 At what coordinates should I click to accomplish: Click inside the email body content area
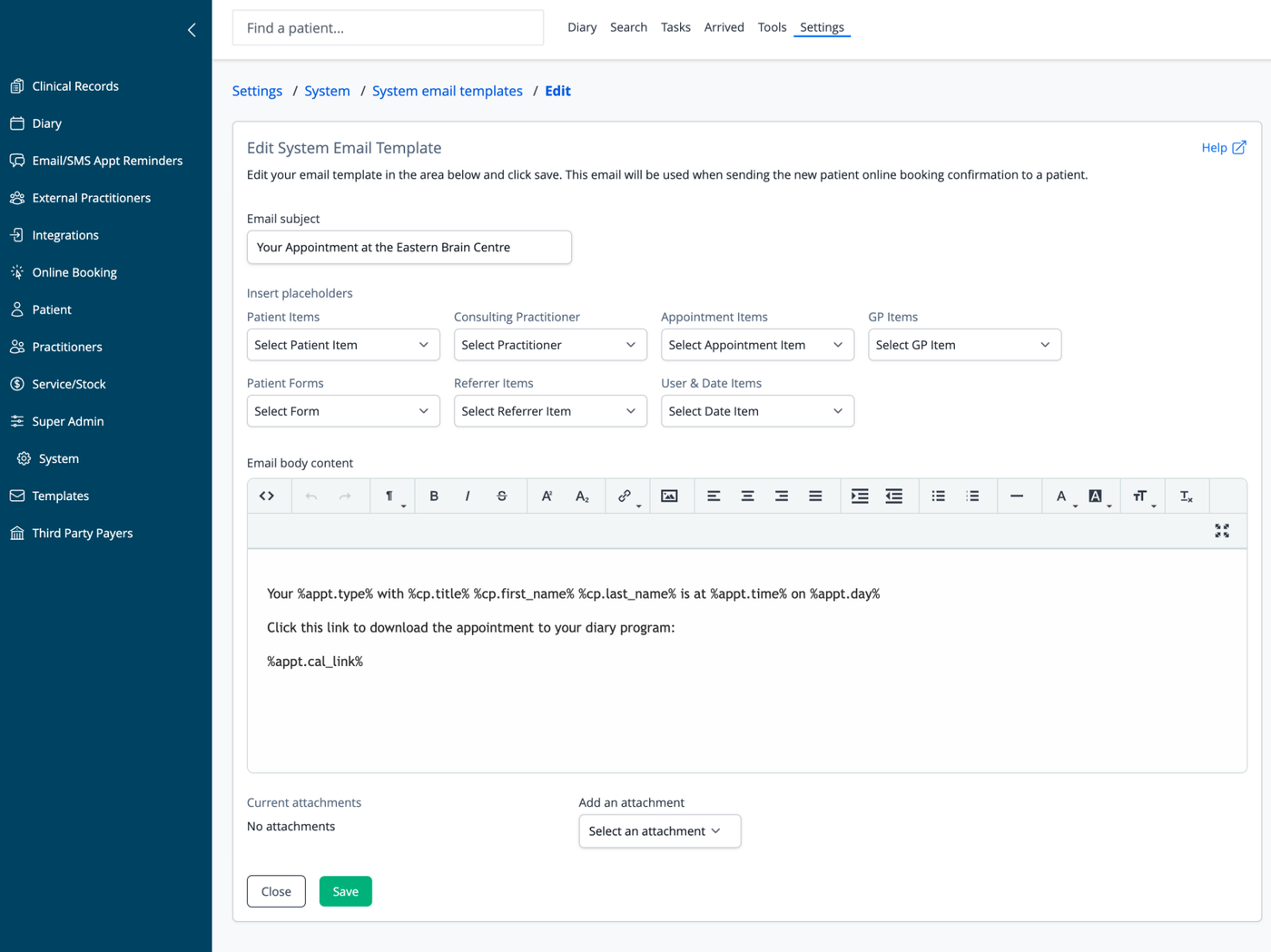click(746, 661)
